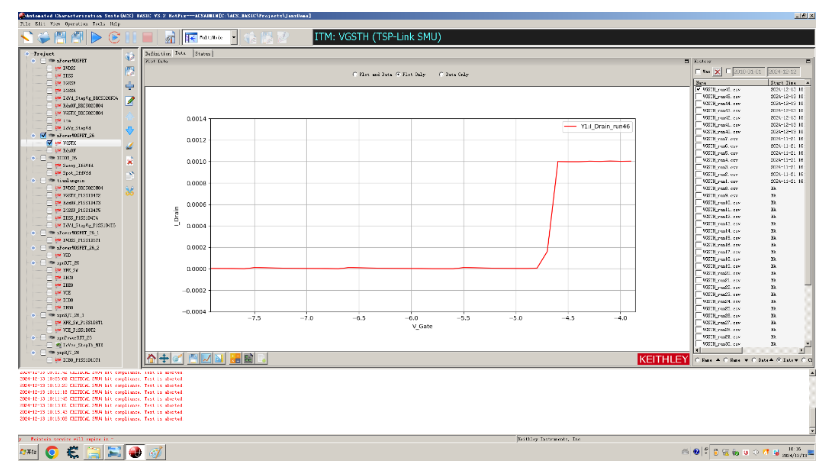Image resolution: width=824 pixels, height=462 pixels.
Task: Open the View menu
Action: (55, 24)
